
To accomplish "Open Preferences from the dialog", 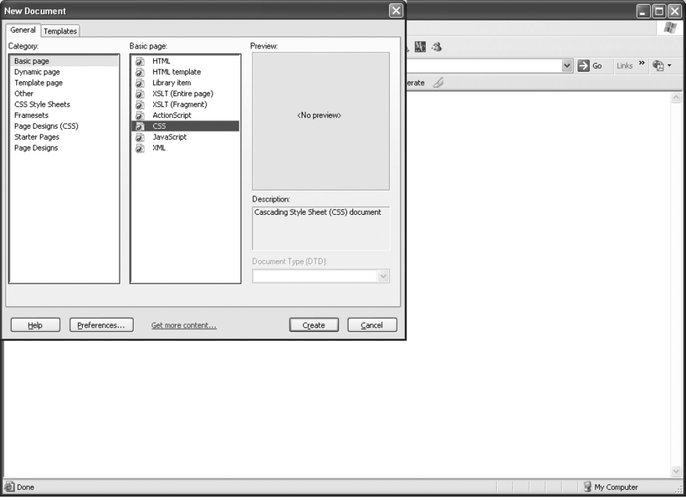I will [x=102, y=325].
